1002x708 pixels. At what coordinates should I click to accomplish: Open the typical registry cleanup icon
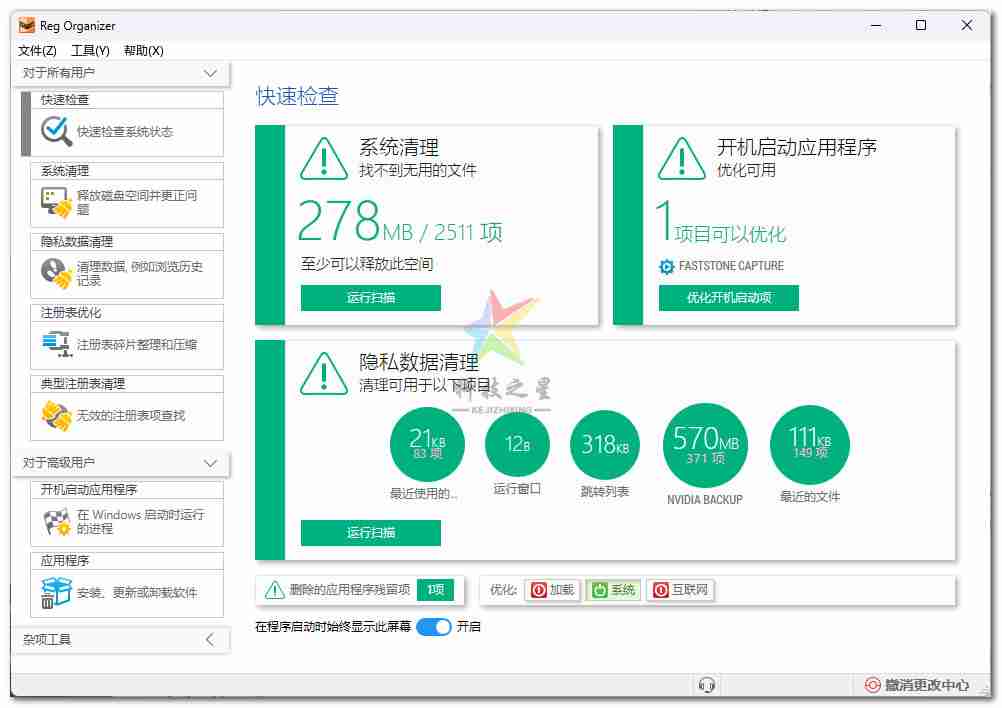coord(56,415)
